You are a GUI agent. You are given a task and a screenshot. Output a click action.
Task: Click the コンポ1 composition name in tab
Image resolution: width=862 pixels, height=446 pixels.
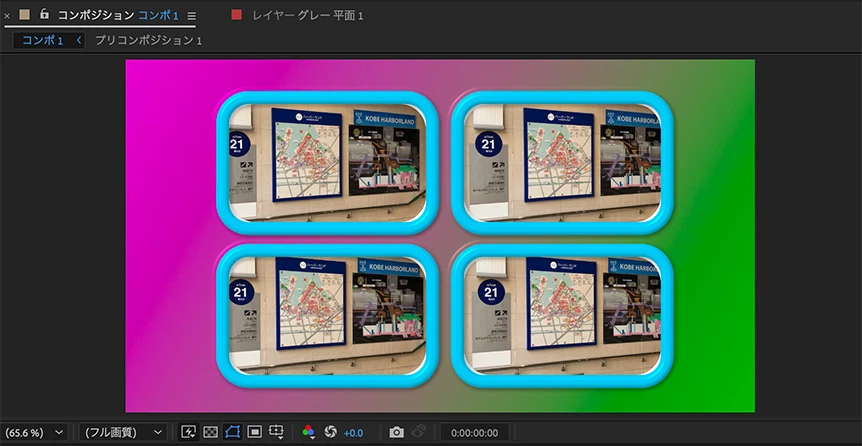click(158, 16)
